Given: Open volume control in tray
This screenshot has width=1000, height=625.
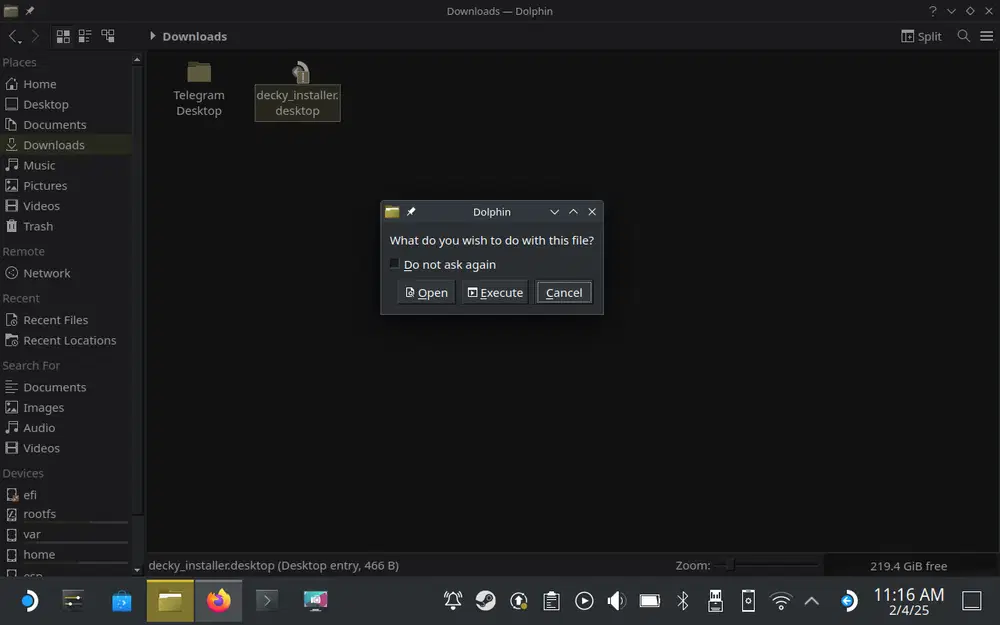Looking at the screenshot, I should pos(617,601).
